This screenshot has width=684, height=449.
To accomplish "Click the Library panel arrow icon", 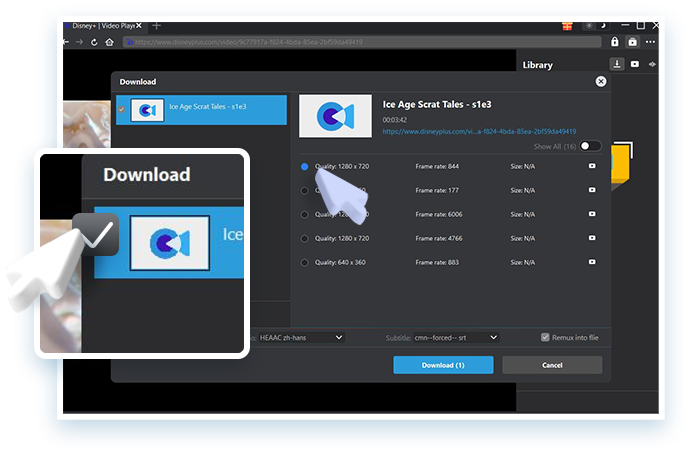I will 652,64.
